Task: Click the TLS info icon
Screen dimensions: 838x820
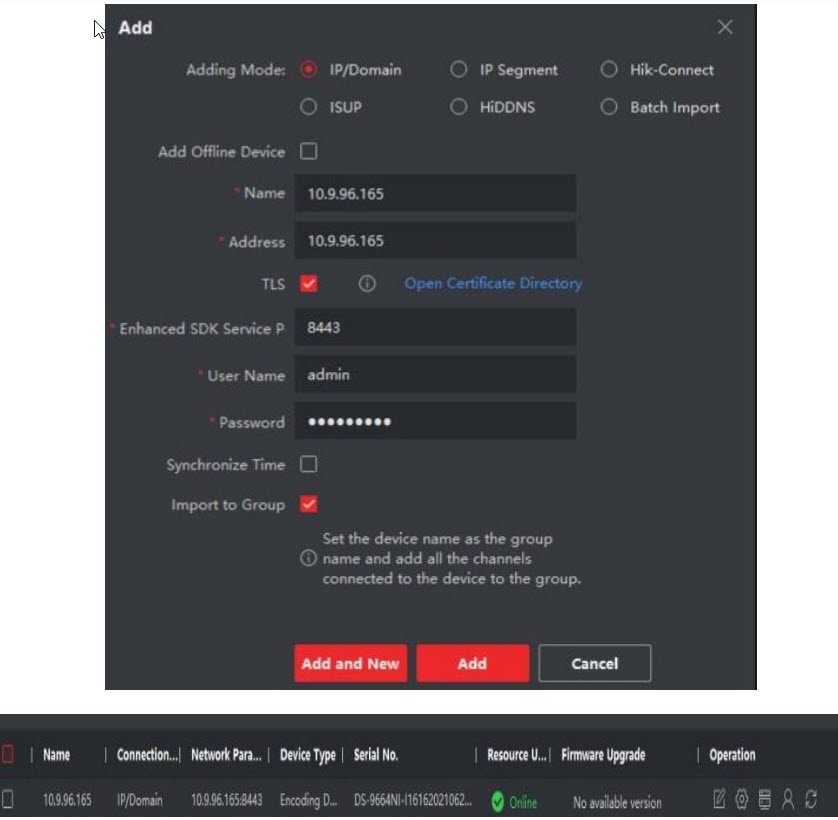Action: 367,284
